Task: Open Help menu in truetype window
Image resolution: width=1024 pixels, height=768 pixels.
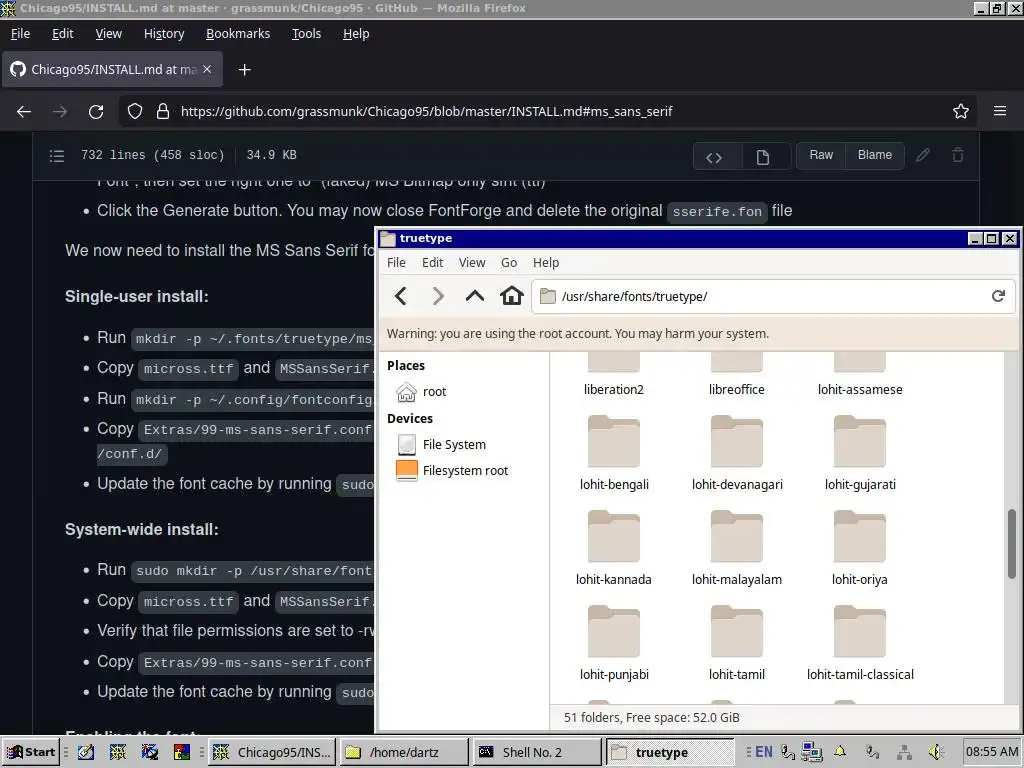Action: point(546,263)
